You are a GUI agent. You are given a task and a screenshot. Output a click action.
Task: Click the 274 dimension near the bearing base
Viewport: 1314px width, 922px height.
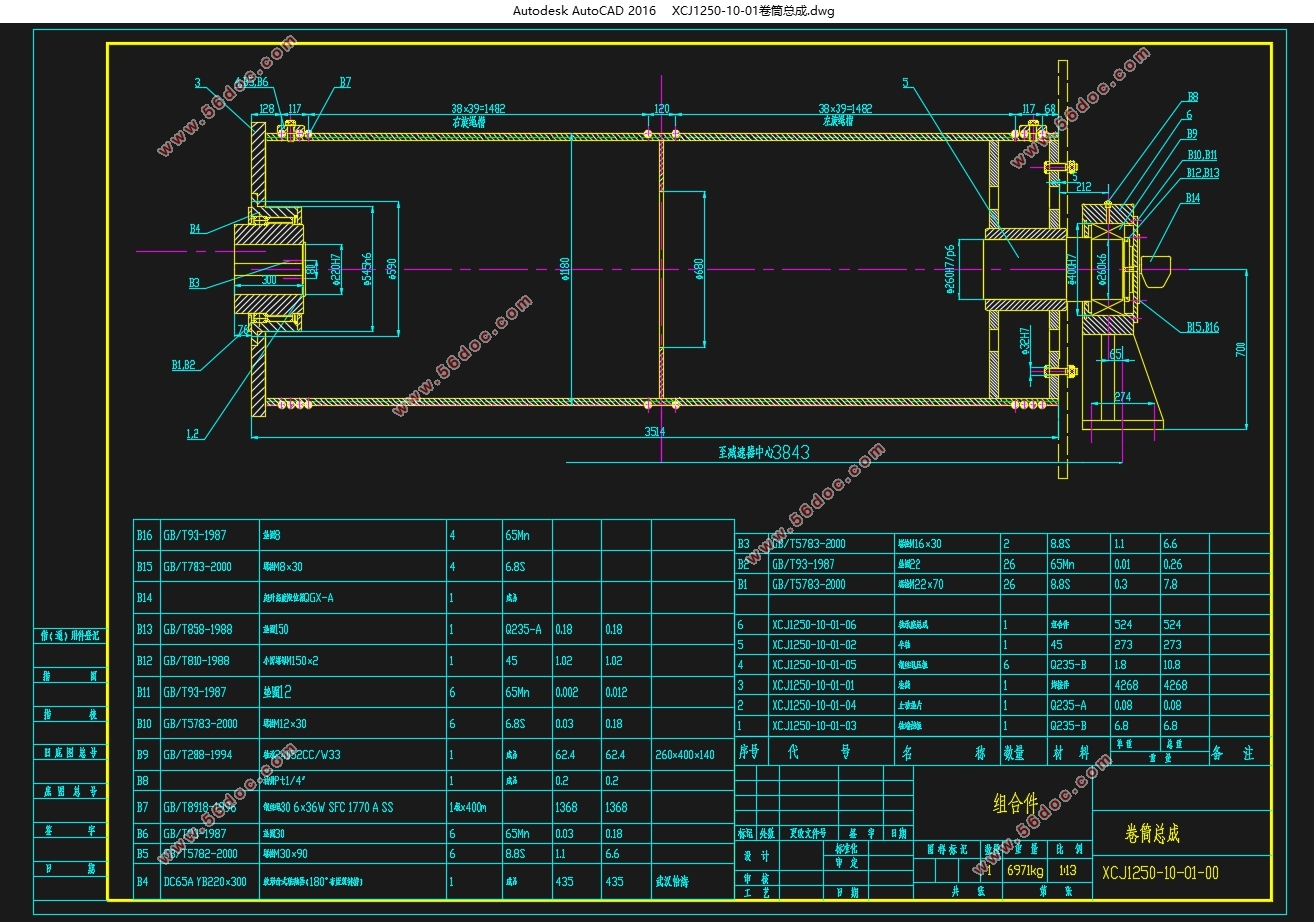tap(1122, 397)
